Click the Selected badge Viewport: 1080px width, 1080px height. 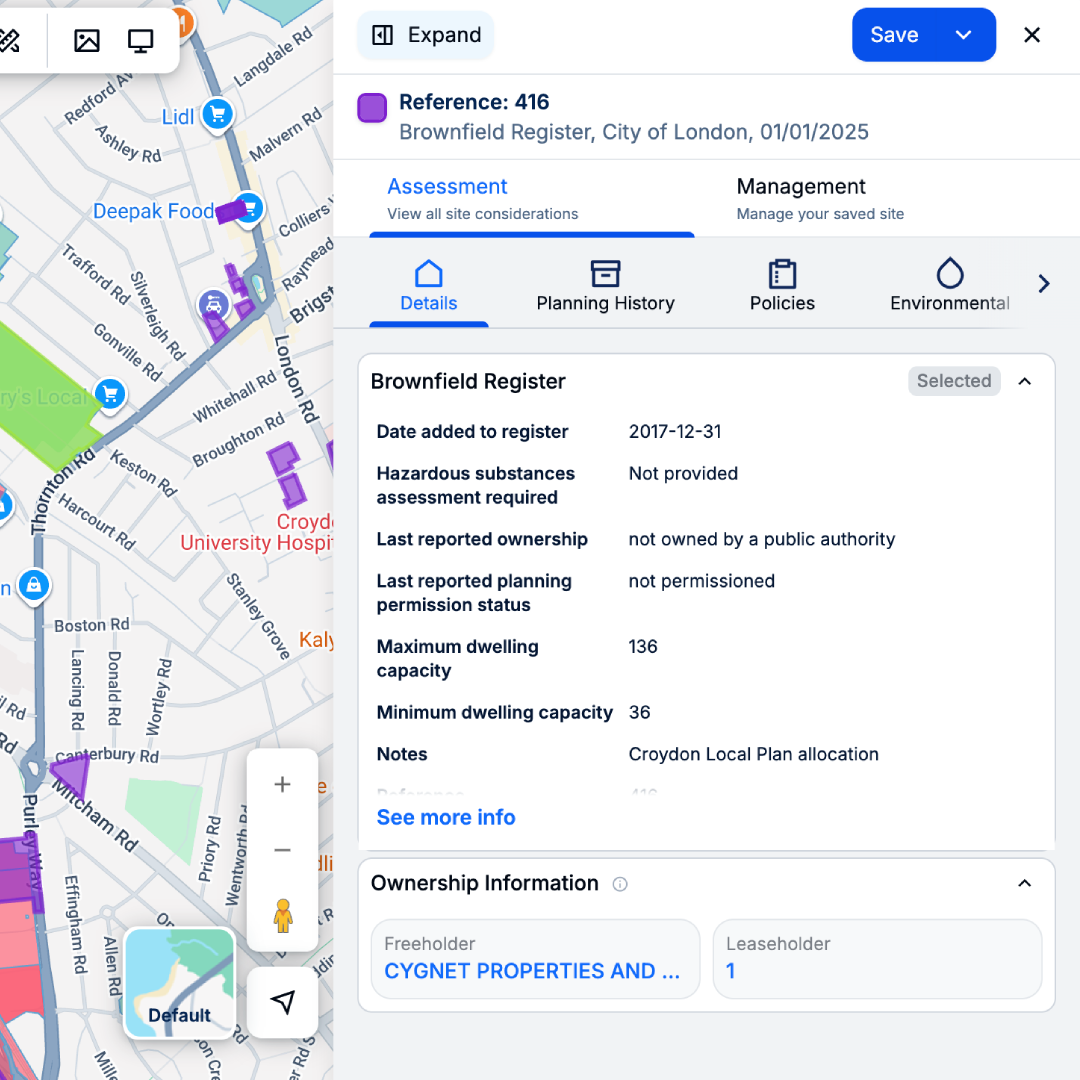[x=954, y=381]
